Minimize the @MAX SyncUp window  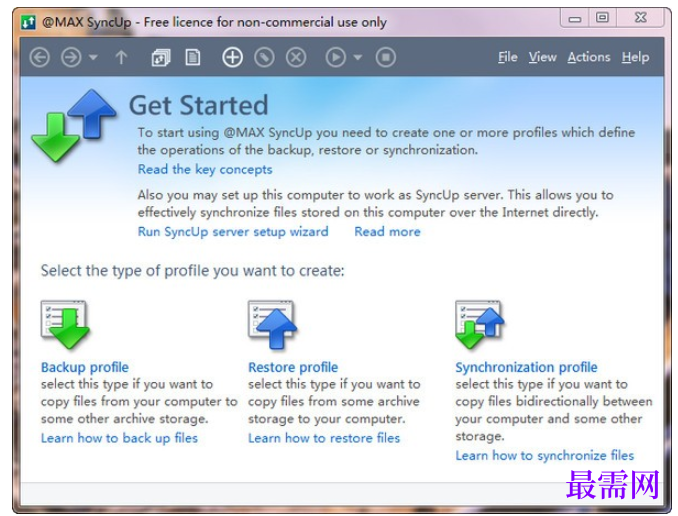[575, 19]
